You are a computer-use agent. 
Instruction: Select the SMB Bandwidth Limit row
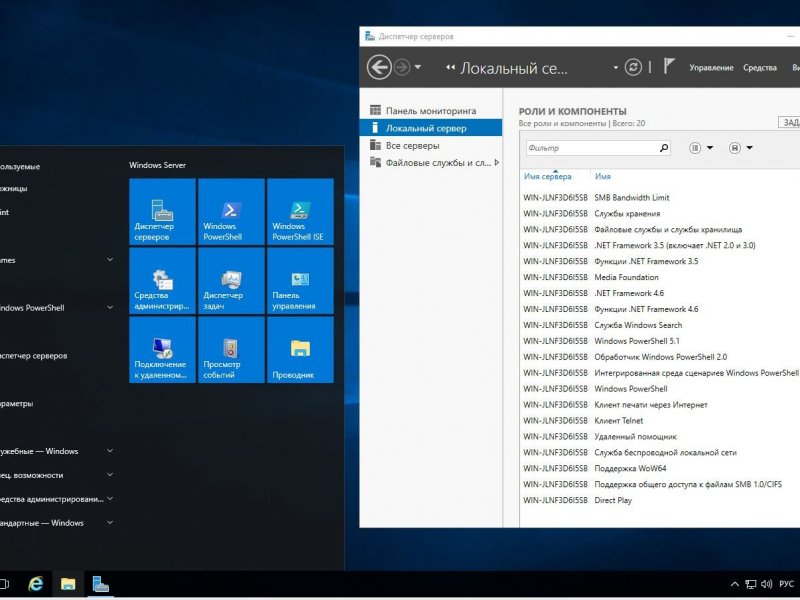(661, 197)
